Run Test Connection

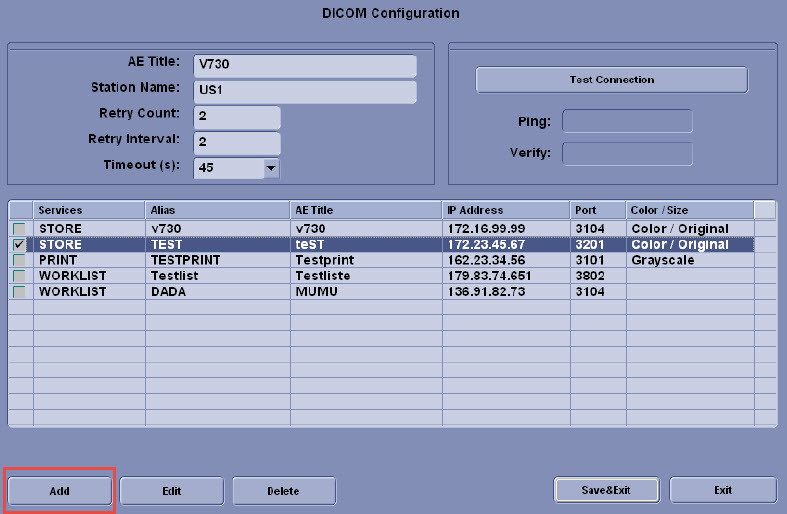pyautogui.click(x=612, y=80)
